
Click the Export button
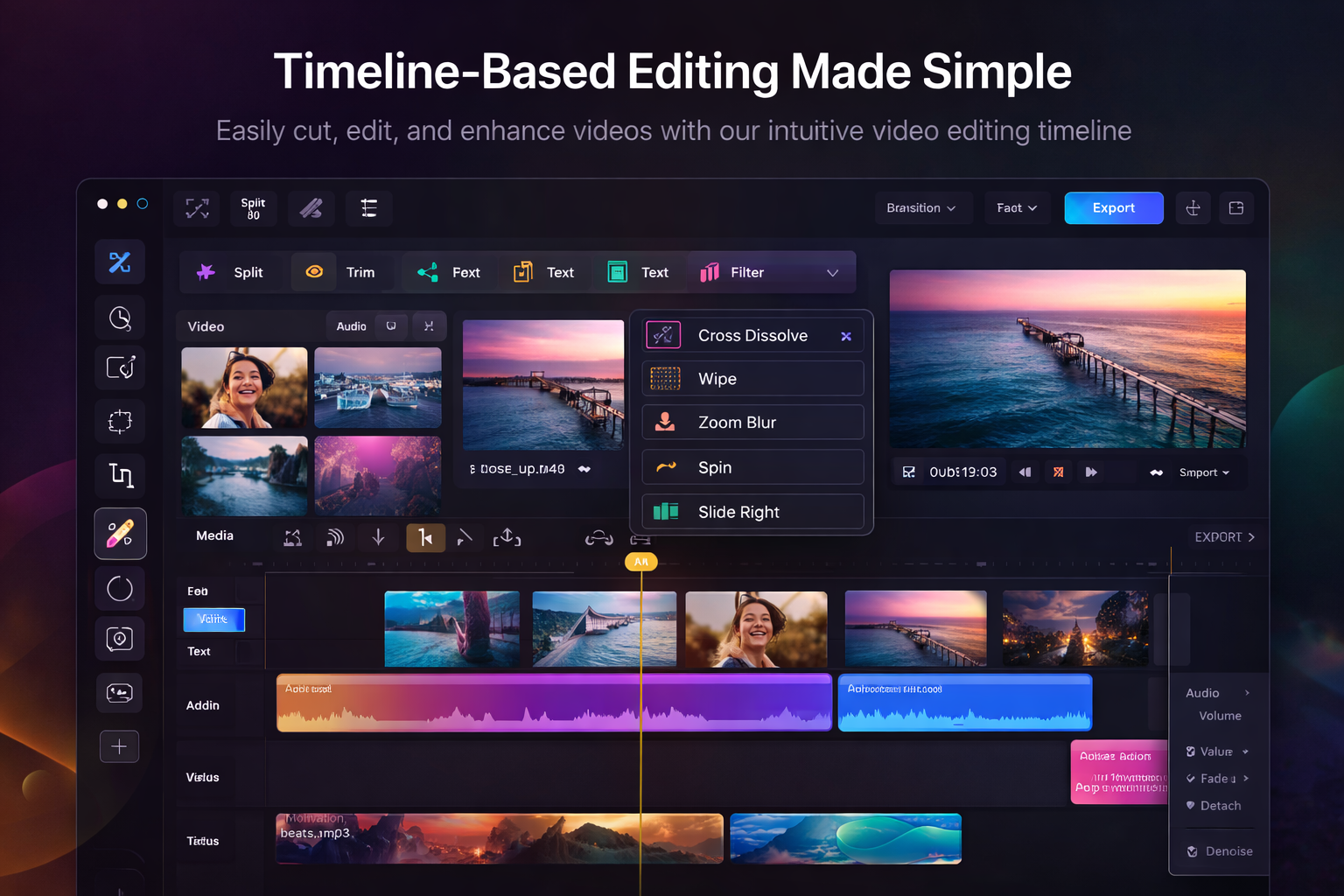pos(1113,207)
